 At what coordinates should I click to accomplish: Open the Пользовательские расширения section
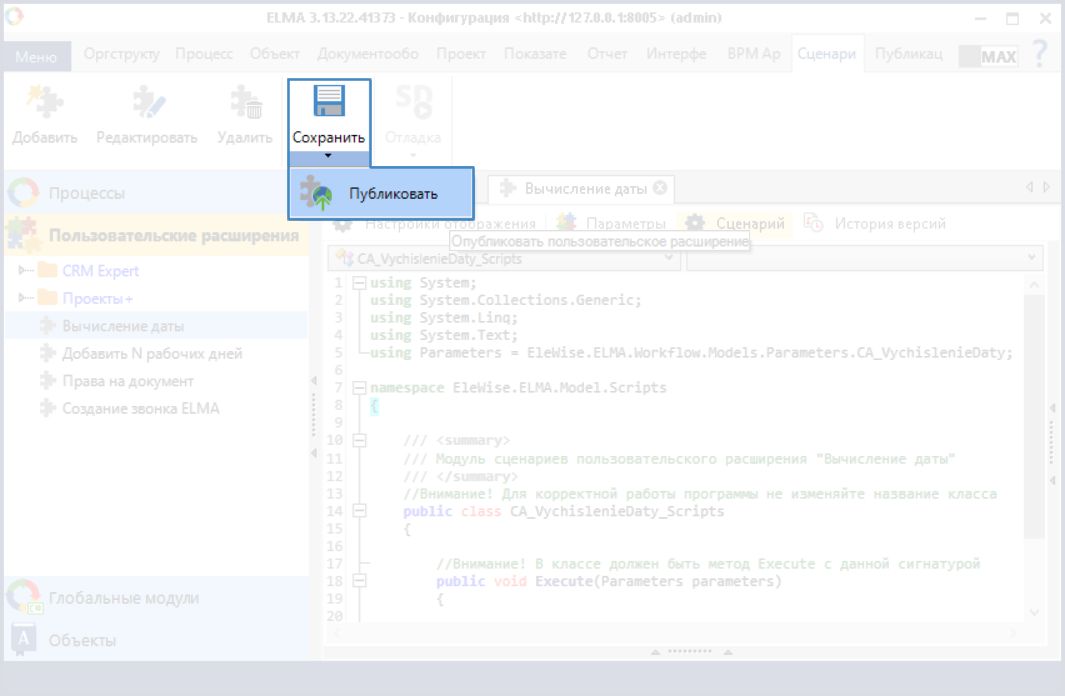pos(156,236)
